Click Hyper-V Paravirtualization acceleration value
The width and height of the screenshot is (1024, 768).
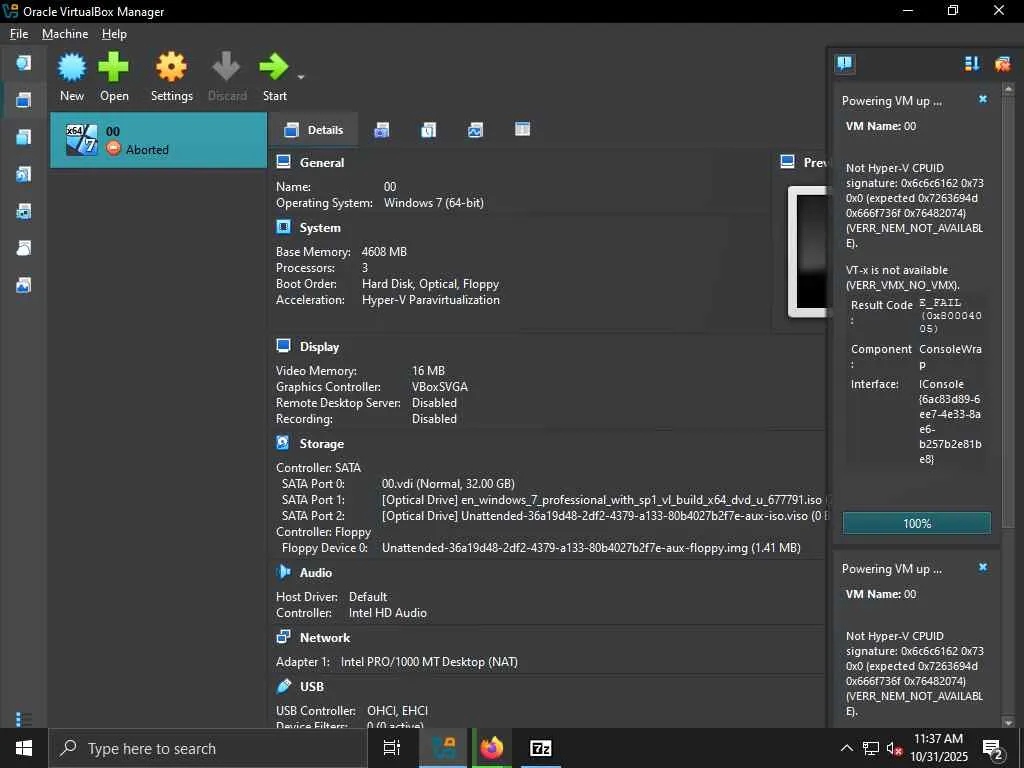pyautogui.click(x=430, y=300)
